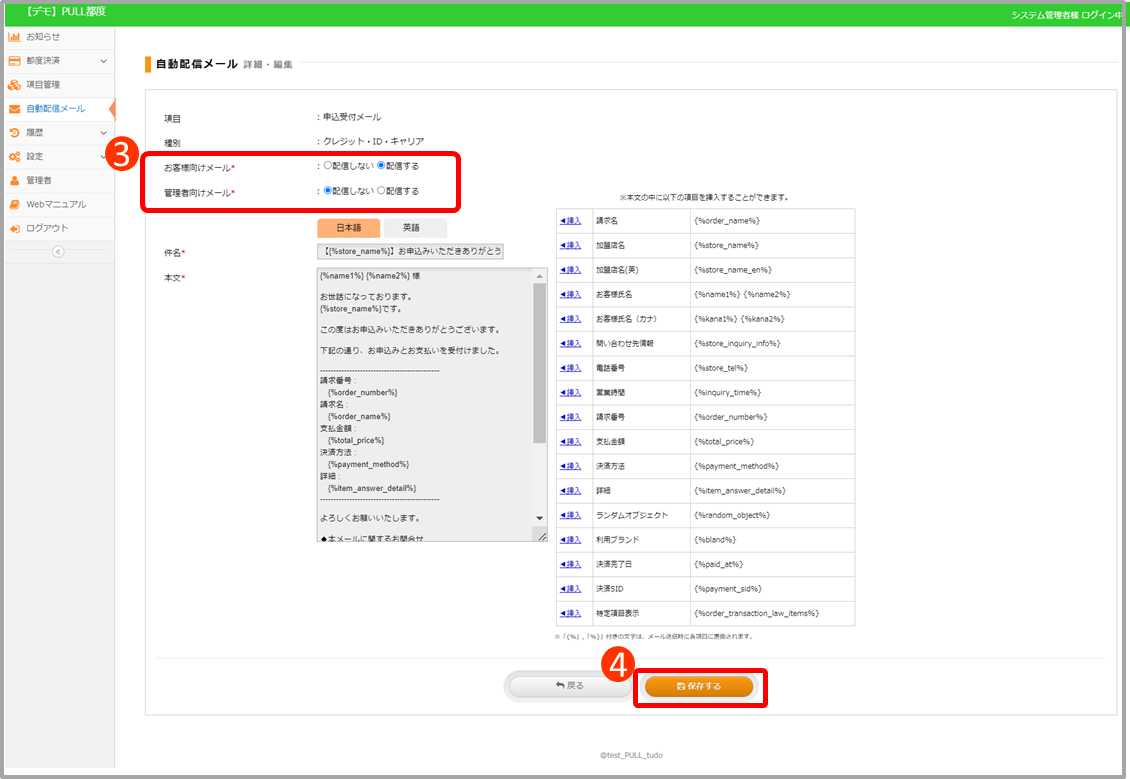Viewport: 1130px width, 779px height.
Task: Expand the 履歴 menu chevron
Action: (x=104, y=133)
